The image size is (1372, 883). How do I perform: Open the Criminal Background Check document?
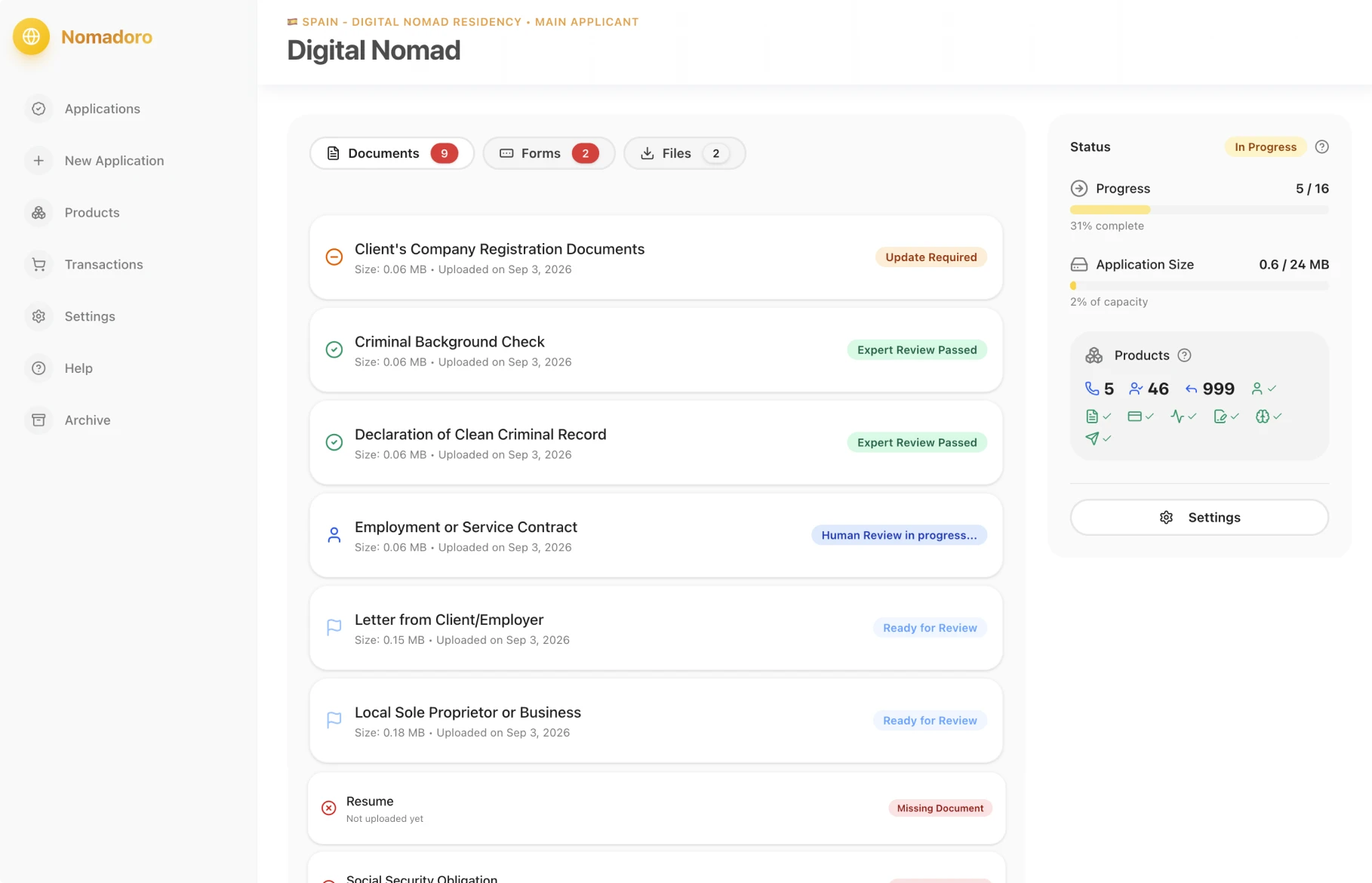point(656,350)
